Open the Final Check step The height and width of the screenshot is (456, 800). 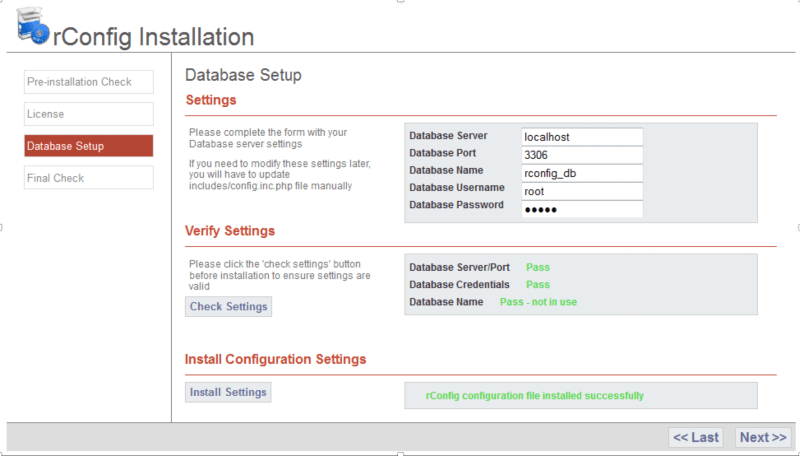tap(88, 178)
